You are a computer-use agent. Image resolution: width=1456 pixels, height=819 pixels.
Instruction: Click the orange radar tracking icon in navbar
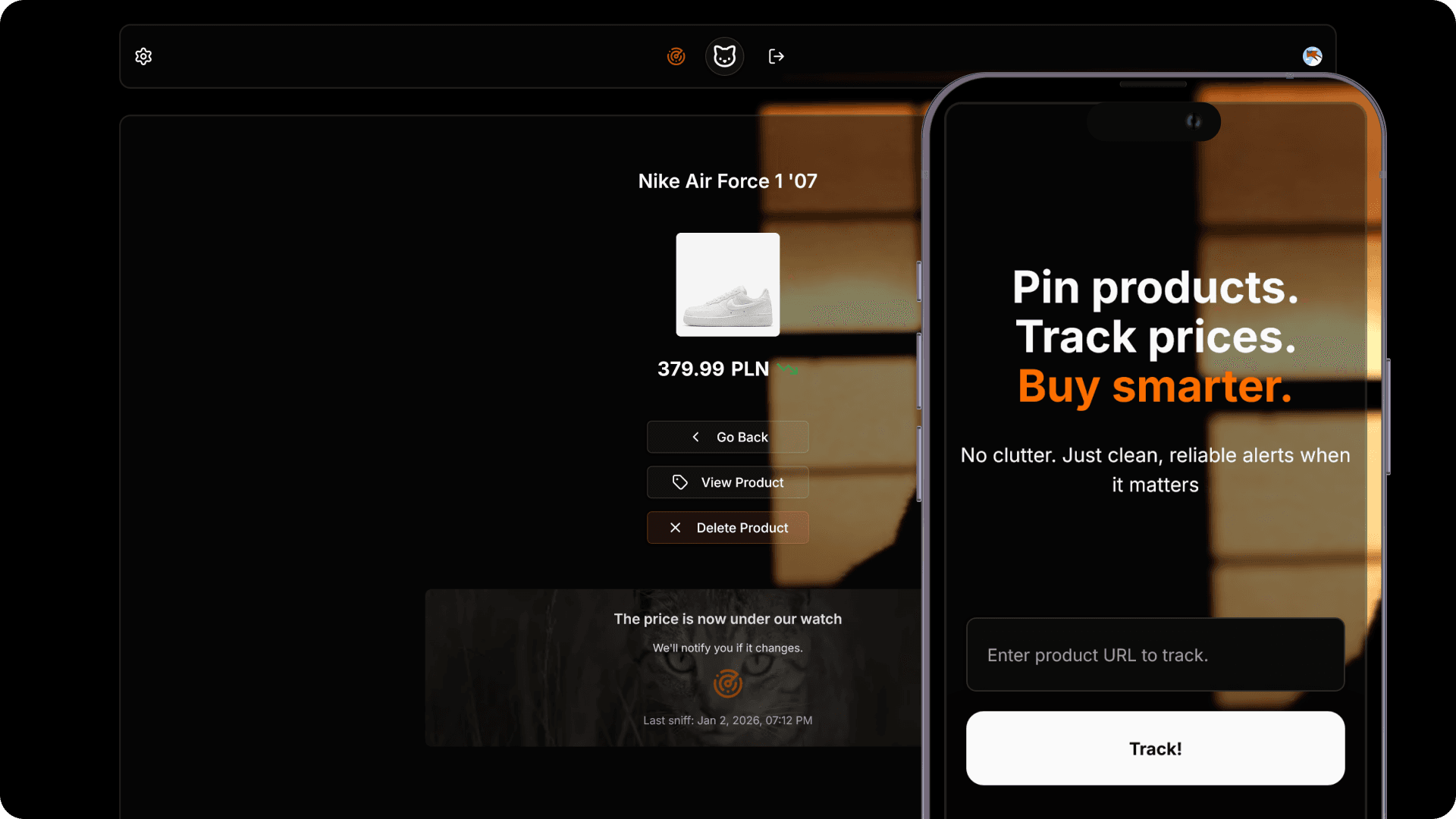tap(676, 56)
